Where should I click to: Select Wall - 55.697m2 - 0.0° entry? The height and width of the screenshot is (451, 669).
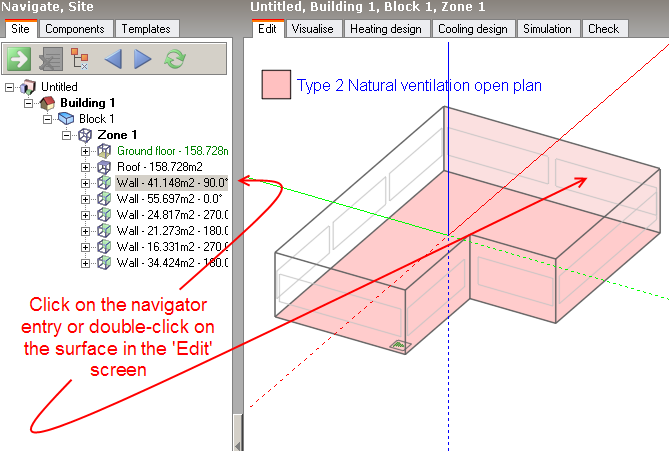[x=172, y=199]
